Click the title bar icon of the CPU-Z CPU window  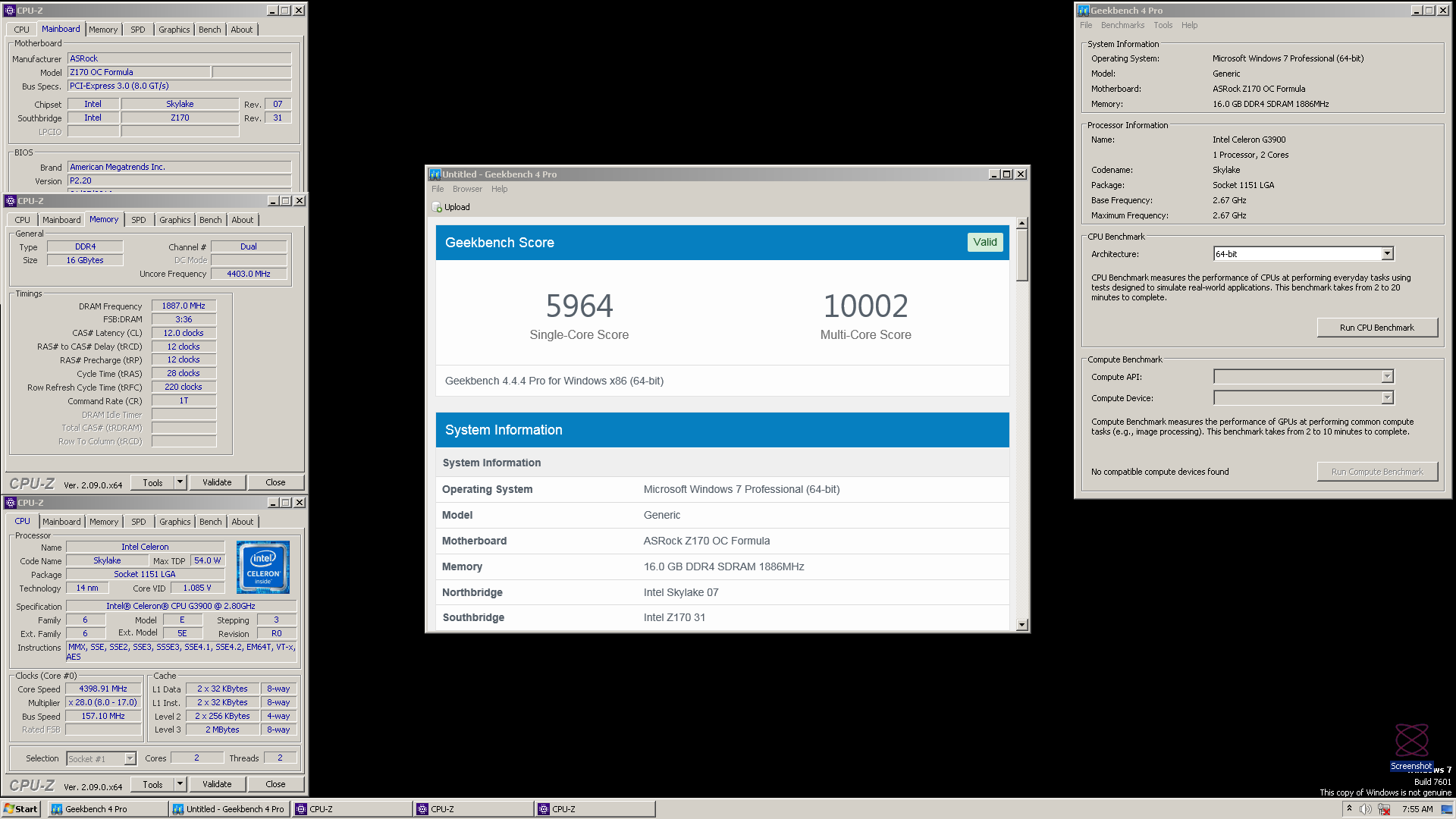coord(11,503)
